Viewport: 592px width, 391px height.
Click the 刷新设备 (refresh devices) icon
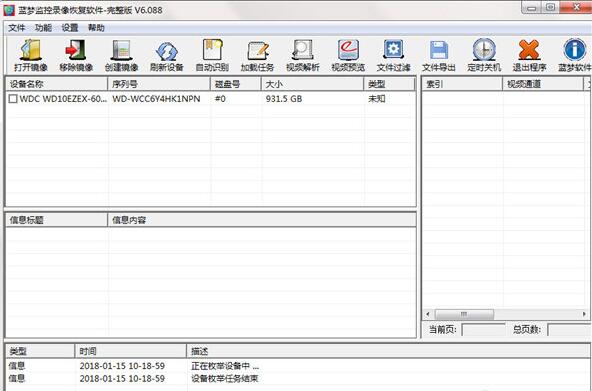[166, 51]
